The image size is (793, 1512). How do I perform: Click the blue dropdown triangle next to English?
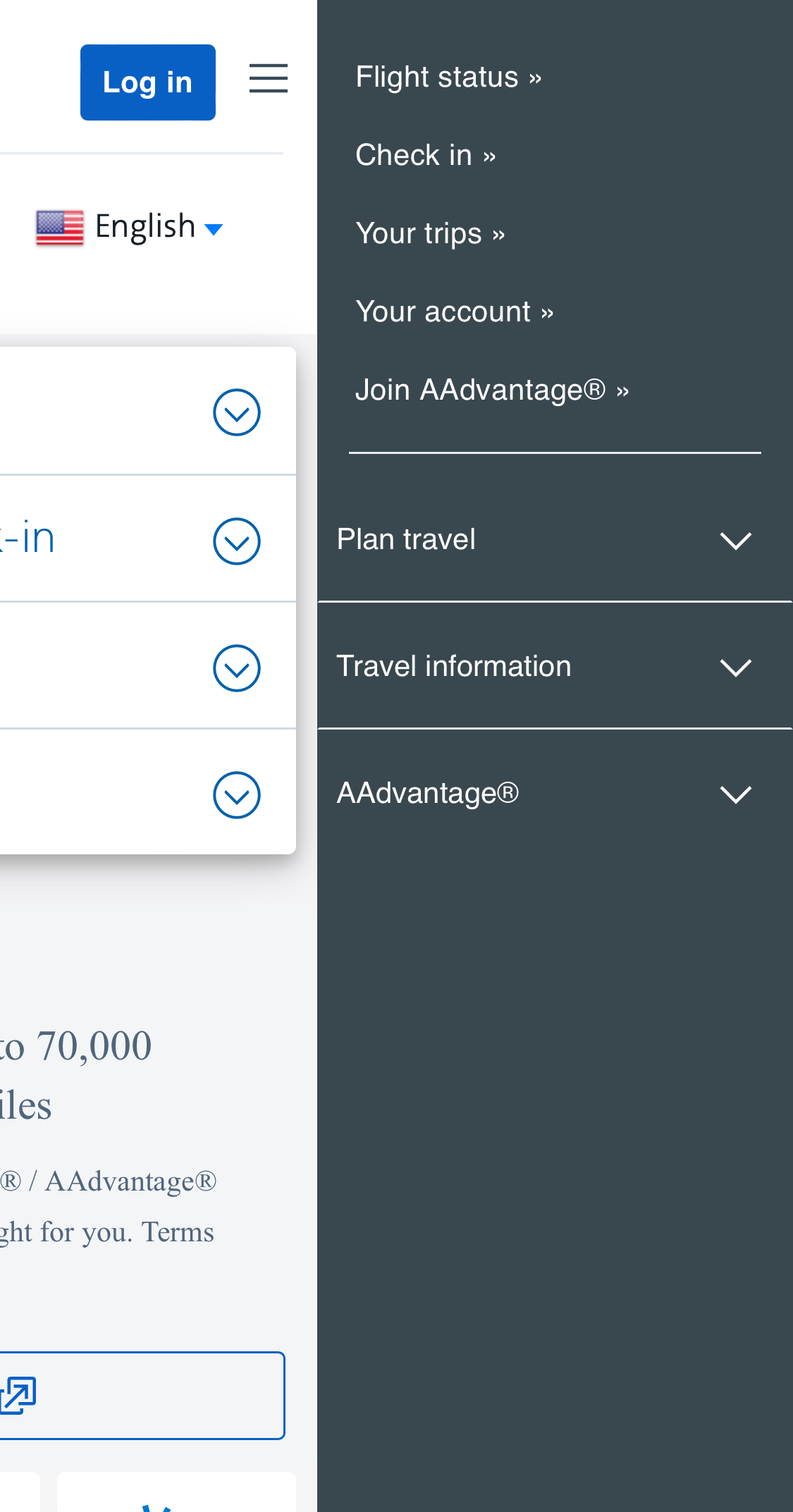coord(213,229)
